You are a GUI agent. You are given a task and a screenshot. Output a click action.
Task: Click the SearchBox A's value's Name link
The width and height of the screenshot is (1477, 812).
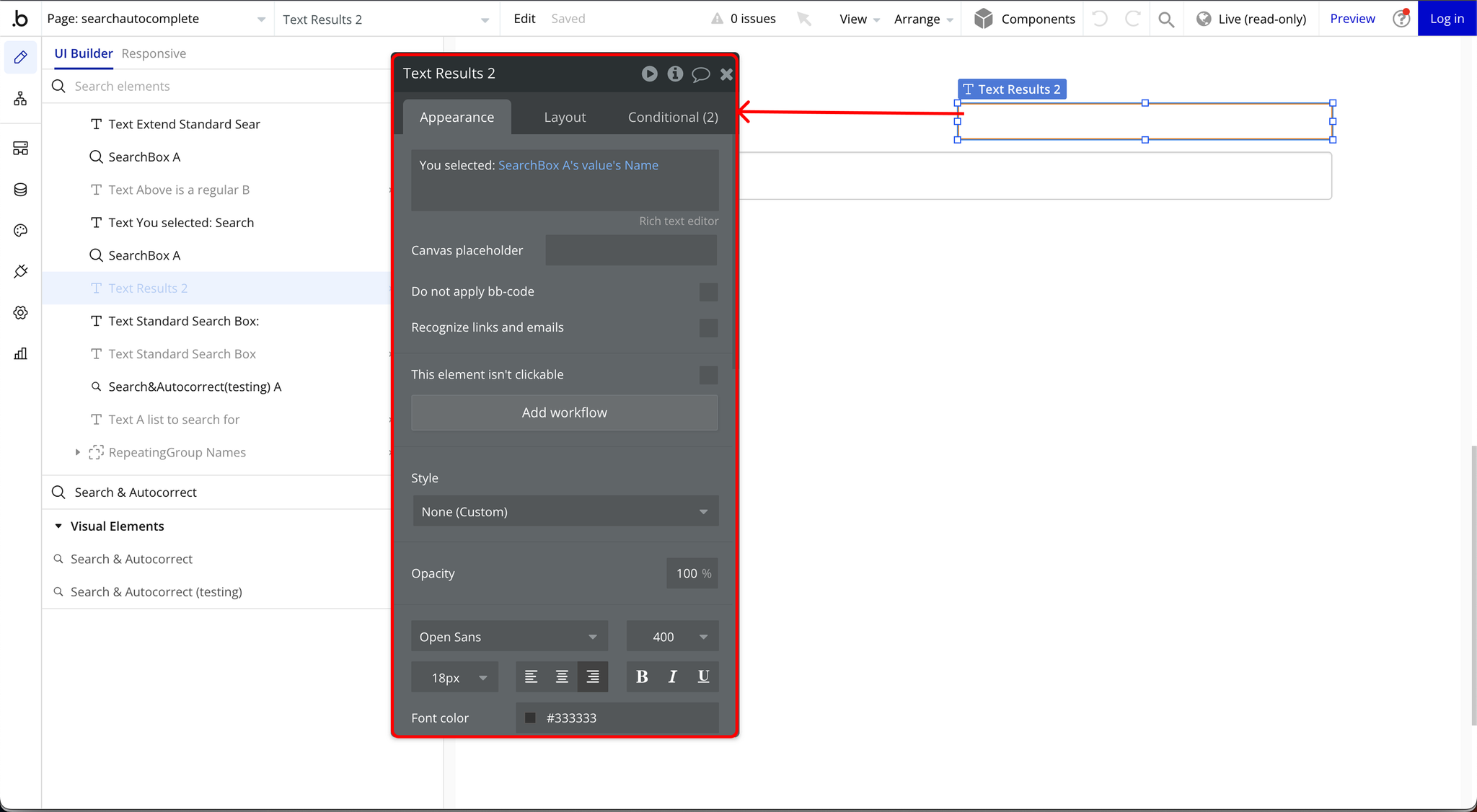[578, 164]
